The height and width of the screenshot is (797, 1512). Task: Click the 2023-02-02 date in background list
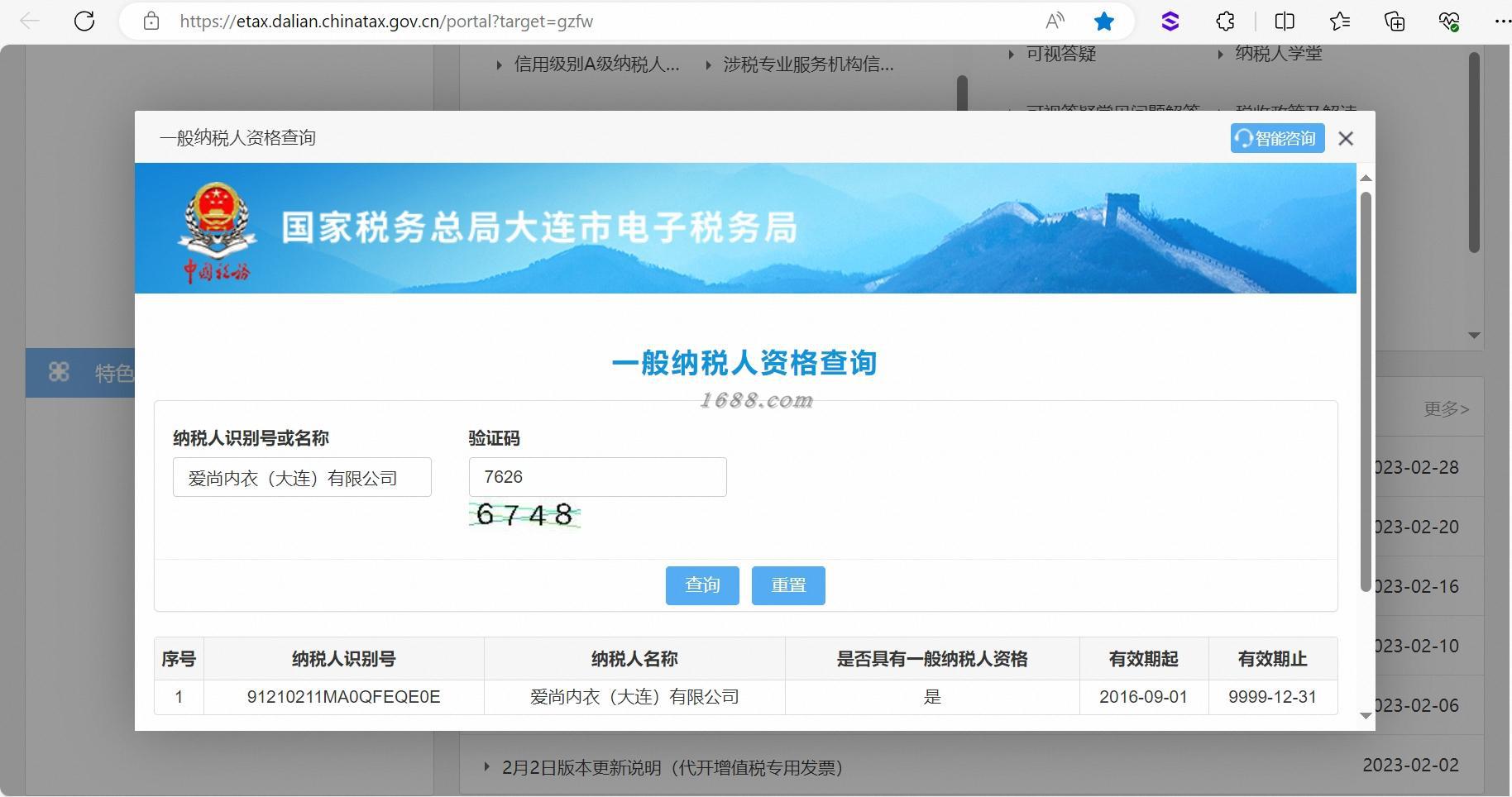[1411, 765]
